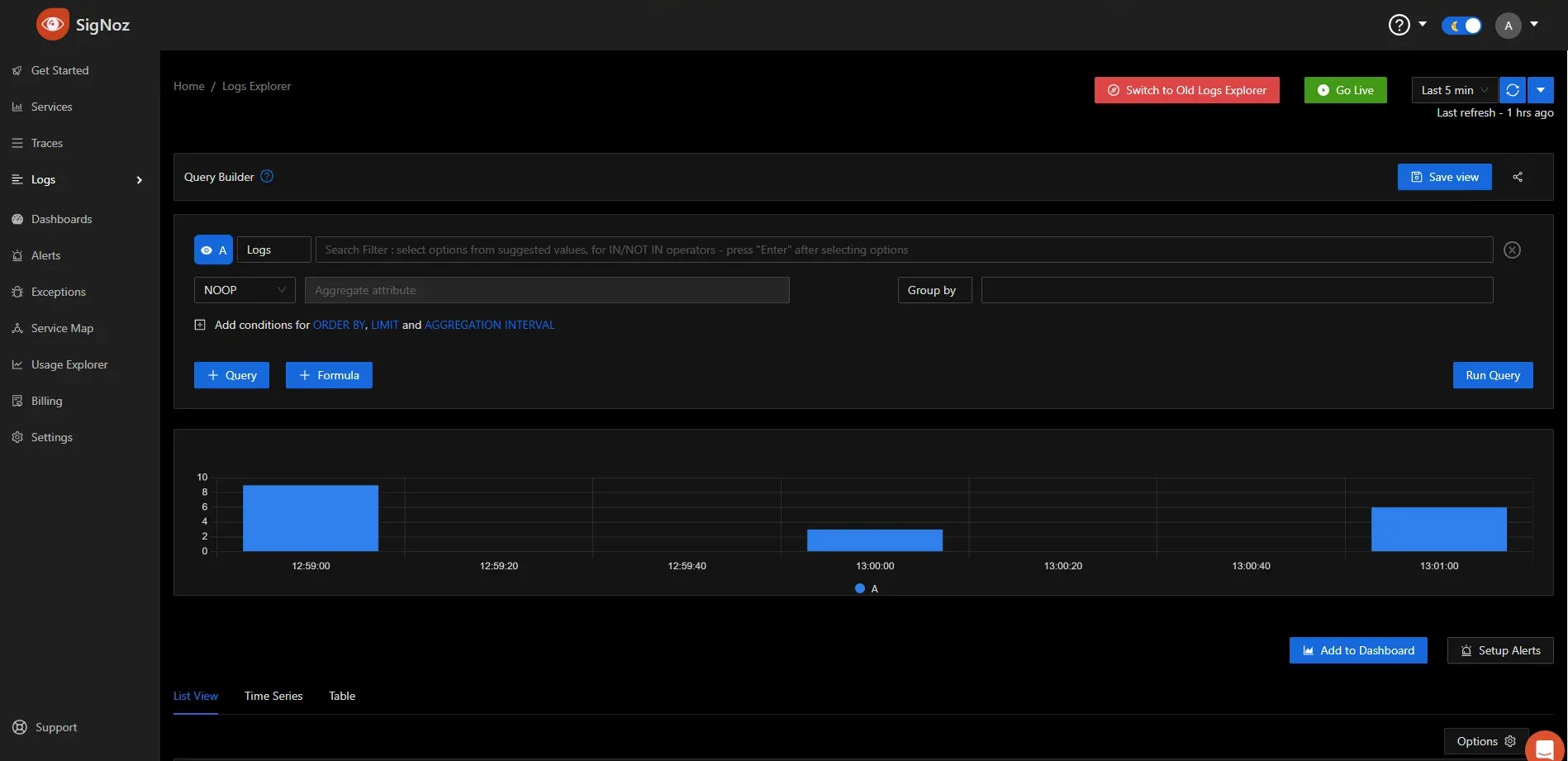
Task: Open Dashboards in the sidebar
Action: tap(61, 219)
